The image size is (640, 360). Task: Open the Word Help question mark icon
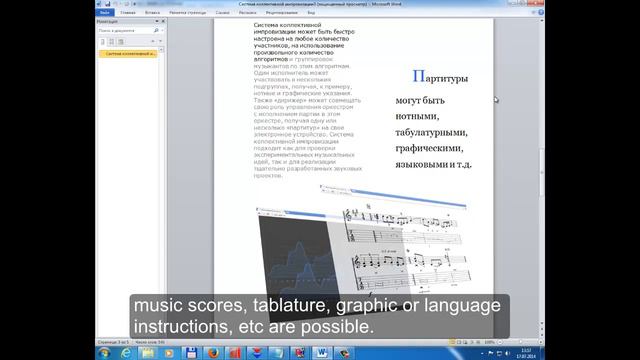click(541, 13)
